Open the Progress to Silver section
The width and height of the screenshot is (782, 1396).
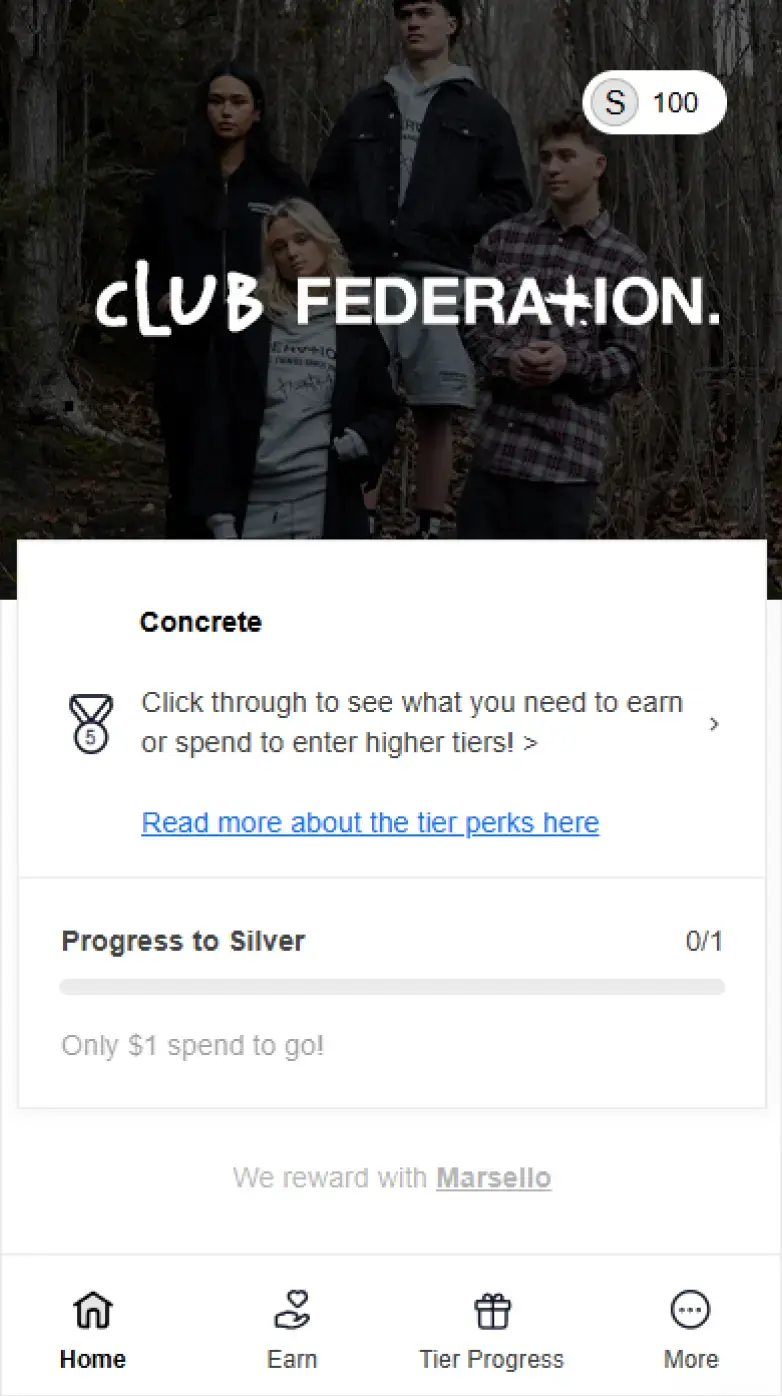(183, 941)
